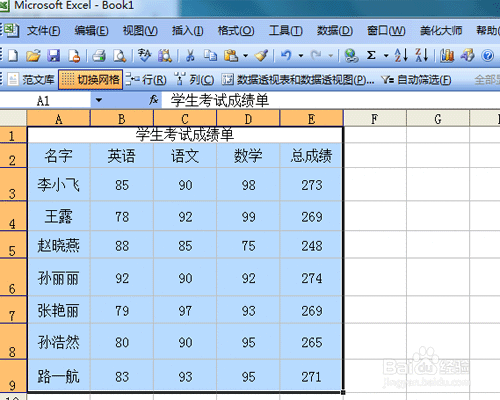
Task: Click the formula bar showing 学生考试成绩单
Action: (x=331, y=100)
